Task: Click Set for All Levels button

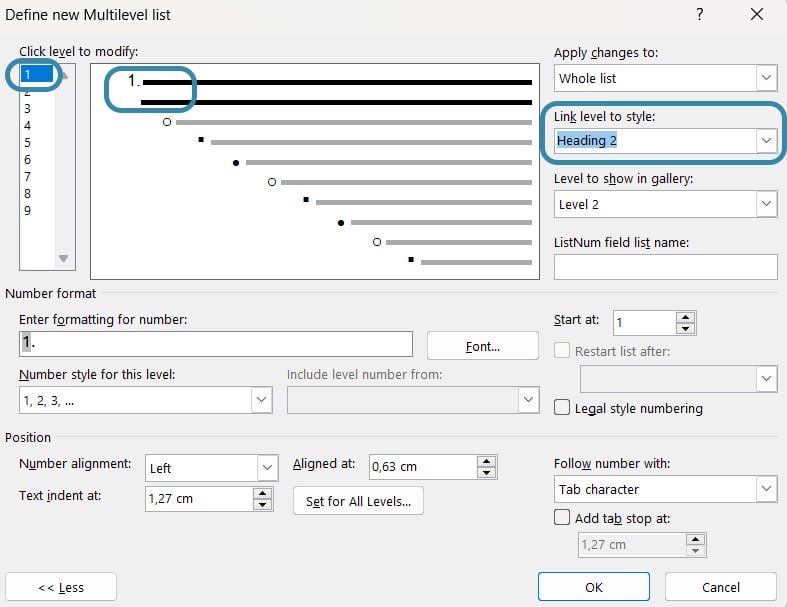Action: click(358, 501)
